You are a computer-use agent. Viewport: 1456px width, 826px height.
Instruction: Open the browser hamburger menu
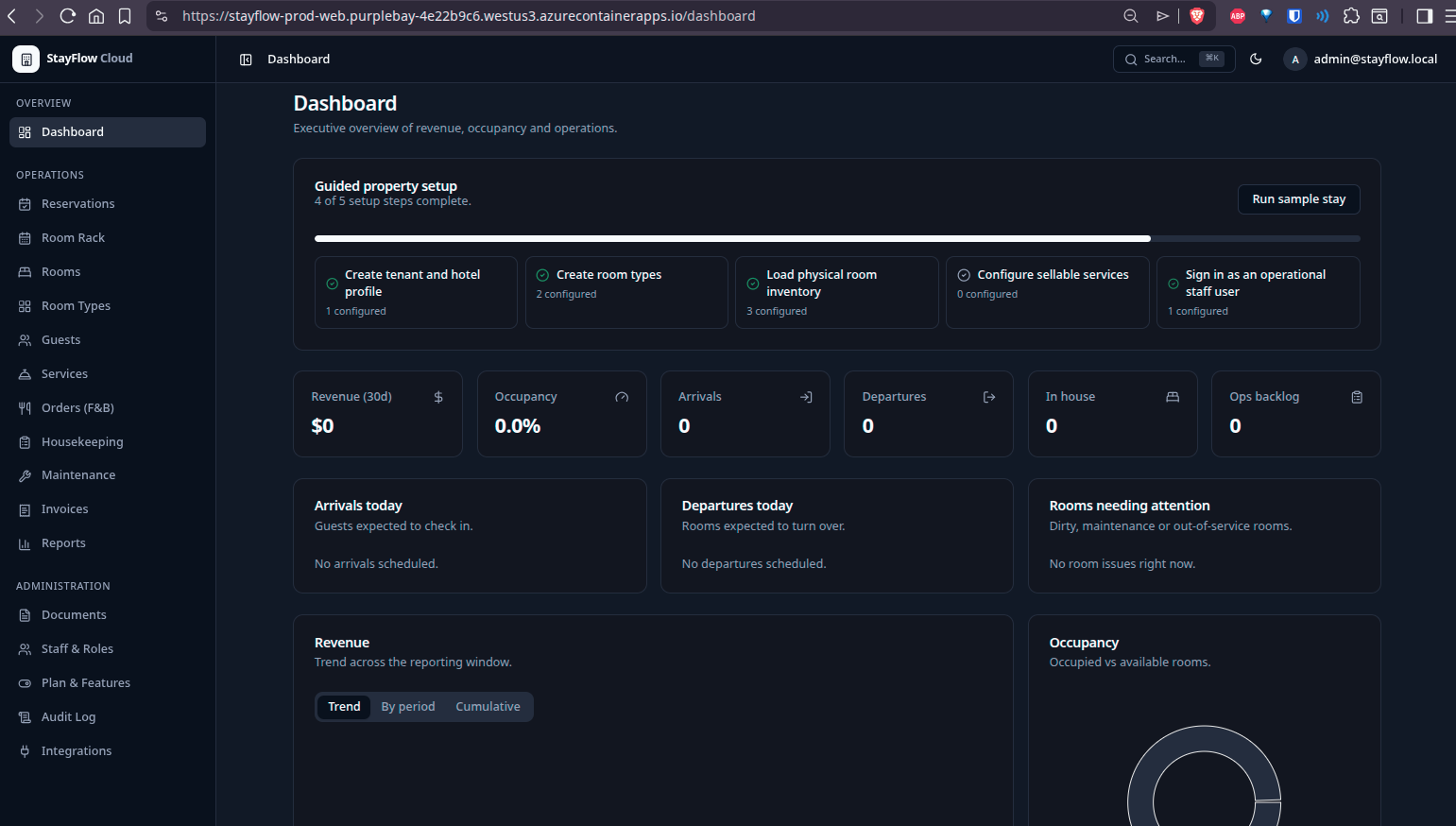(x=1449, y=16)
